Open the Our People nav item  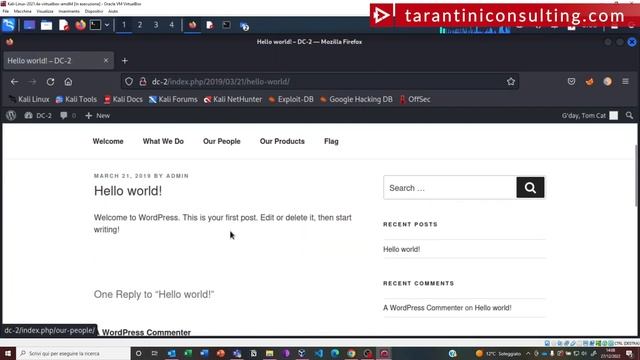tap(222, 141)
